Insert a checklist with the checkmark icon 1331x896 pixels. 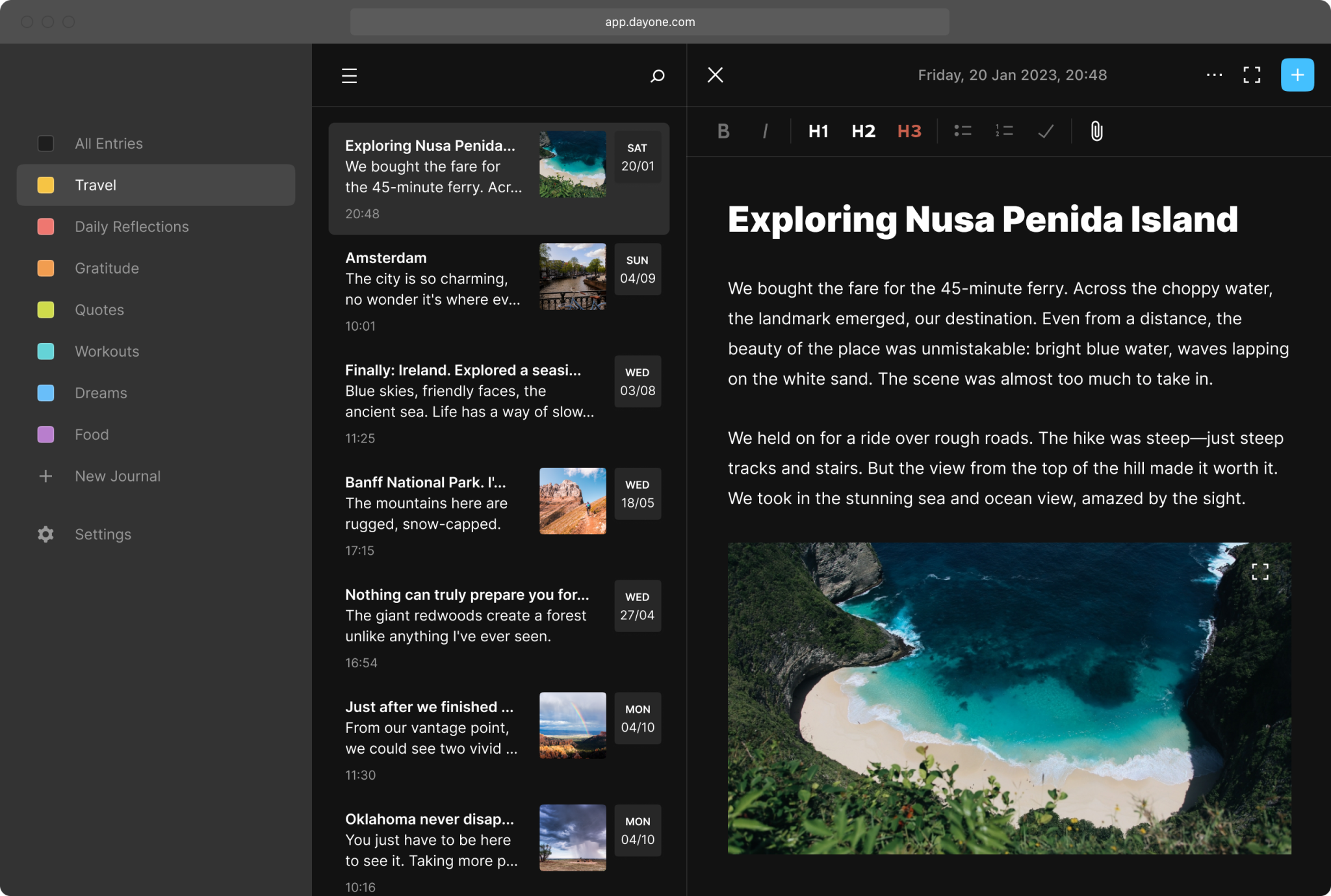1046,131
